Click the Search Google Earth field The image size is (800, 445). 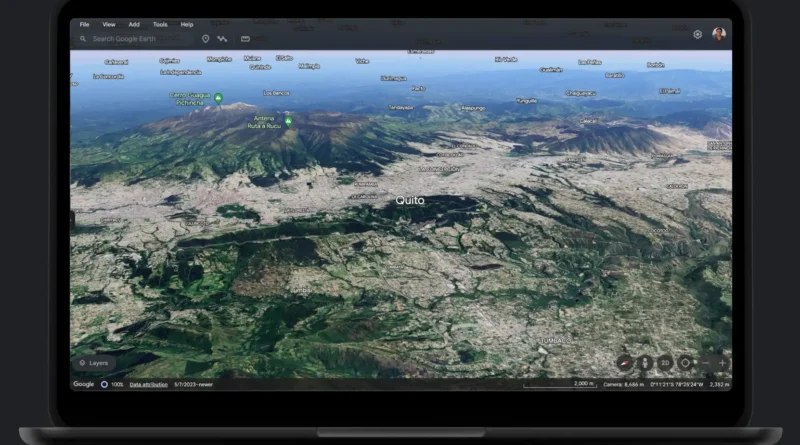[133, 39]
